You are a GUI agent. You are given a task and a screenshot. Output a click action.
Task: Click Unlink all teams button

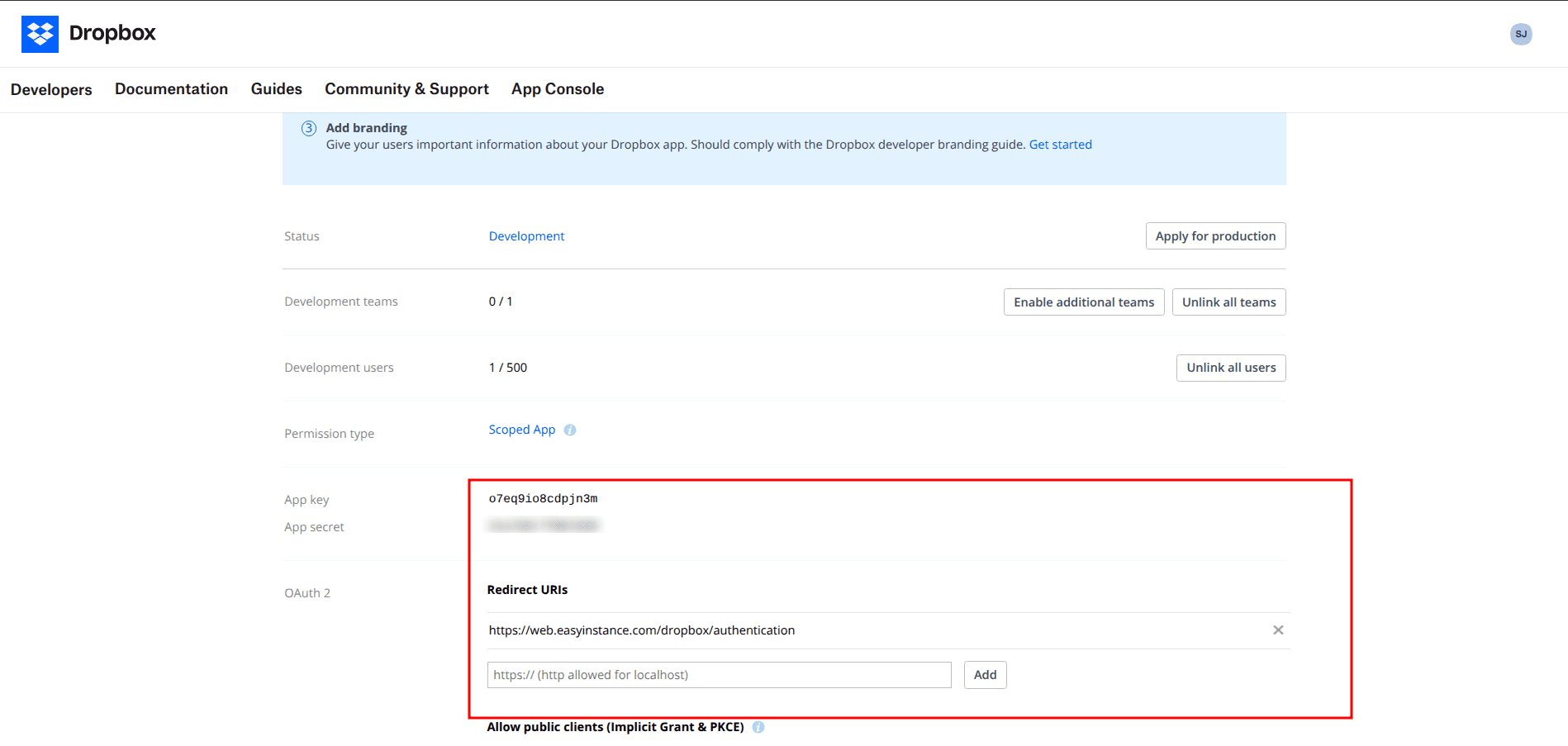(1228, 302)
